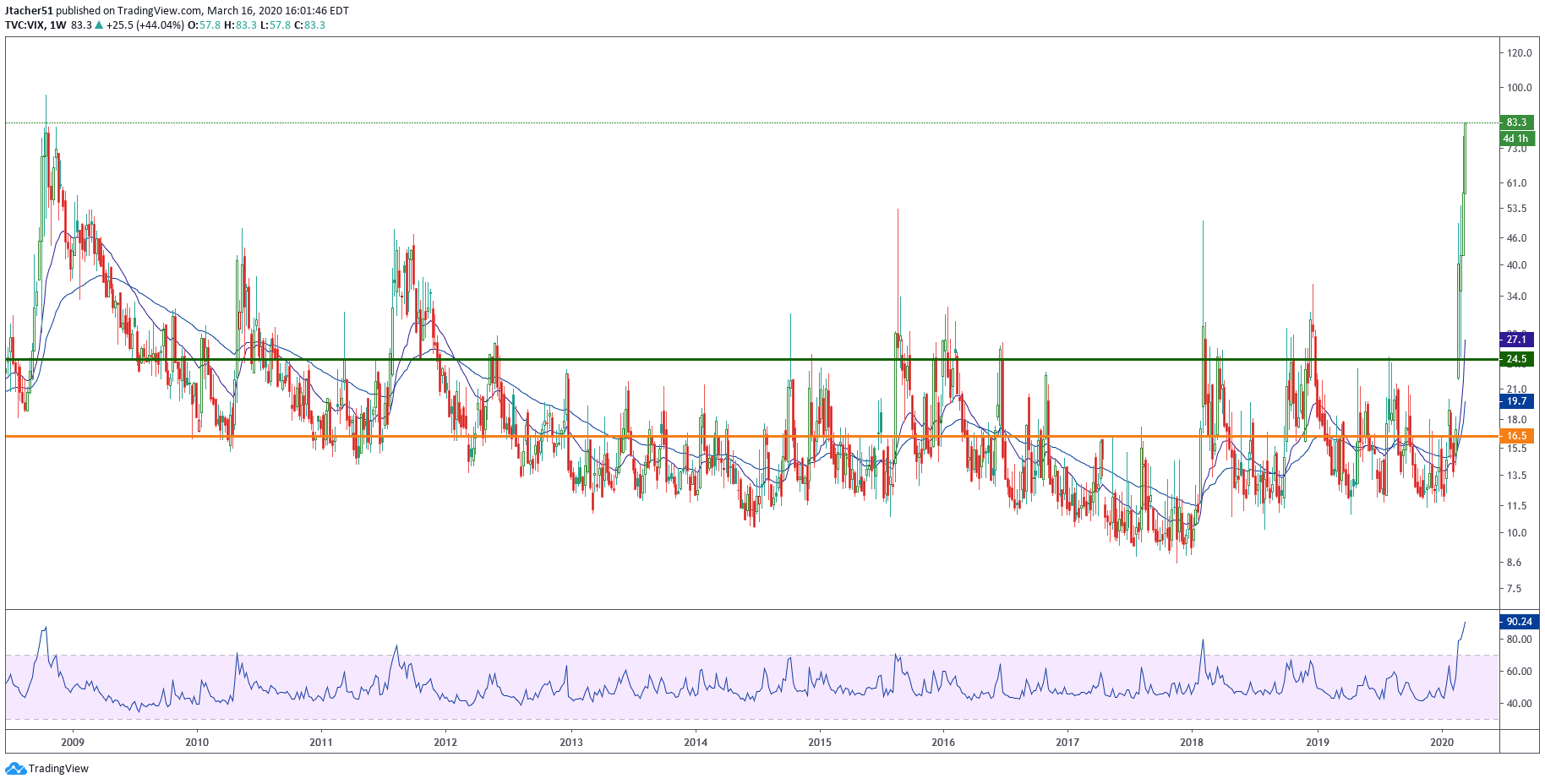Click the 11.5 price axis label
Viewport: 1545px width, 784px height.
pyautogui.click(x=1517, y=506)
